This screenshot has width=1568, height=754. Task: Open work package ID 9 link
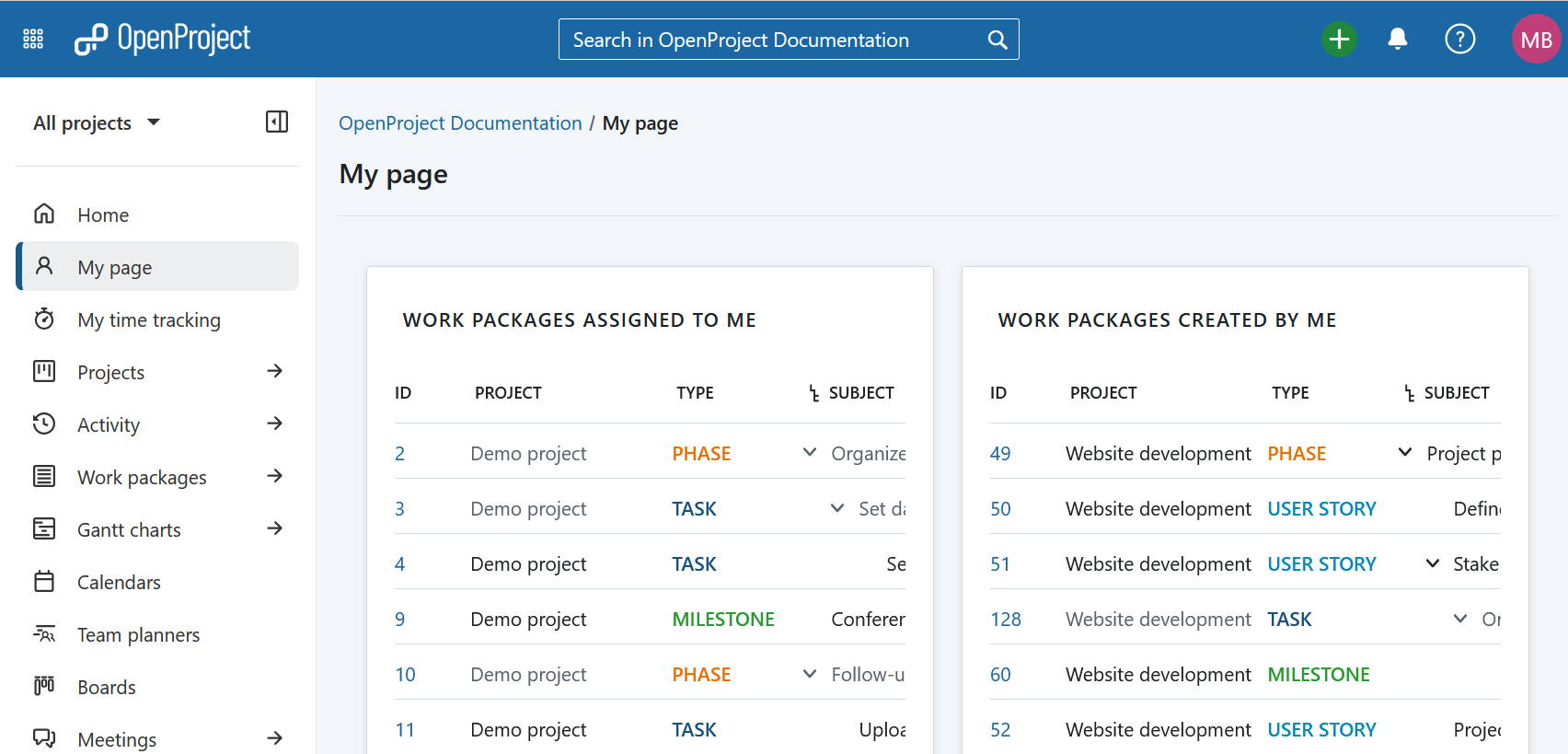pyautogui.click(x=399, y=619)
